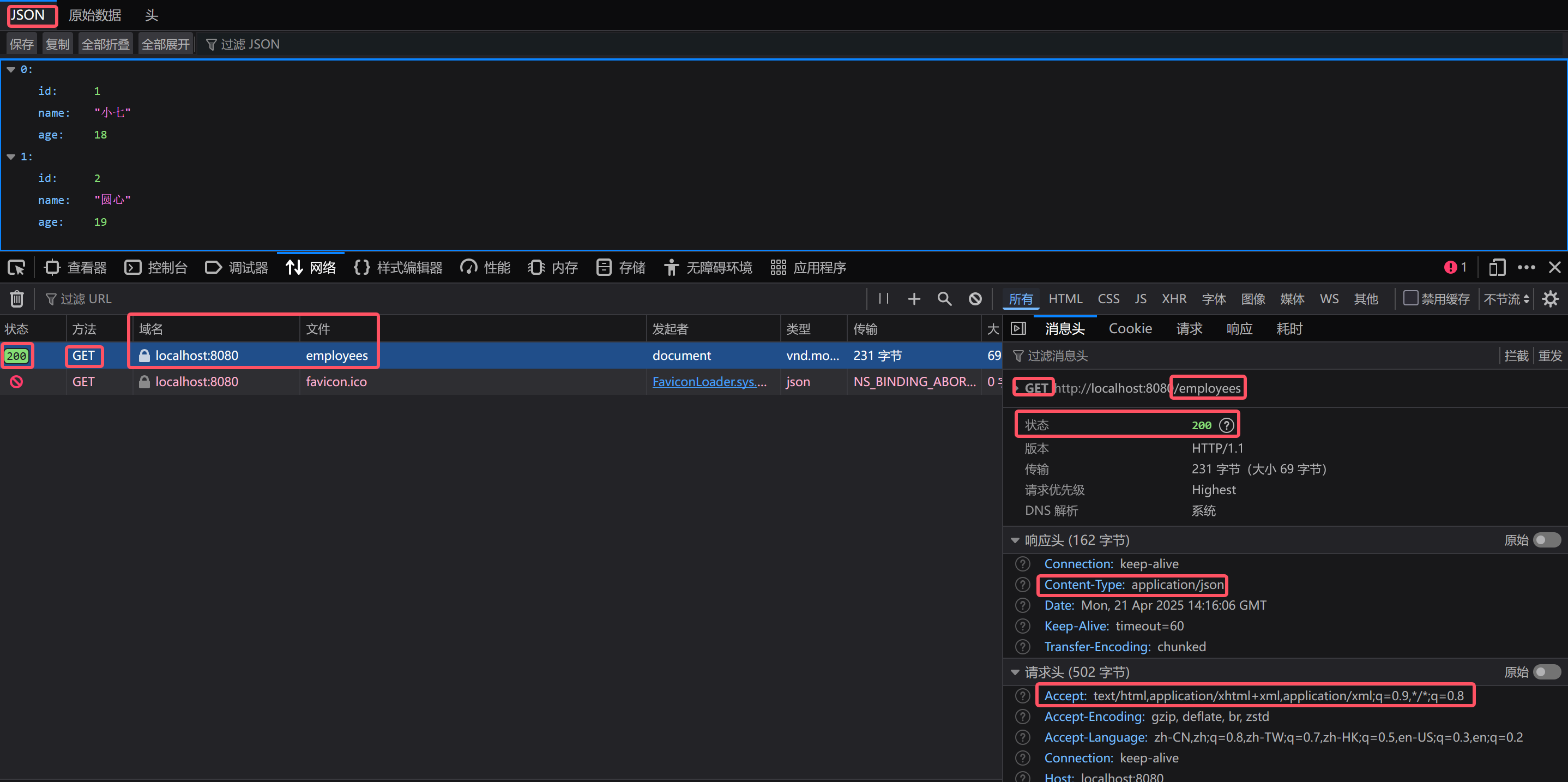Image resolution: width=1568 pixels, height=782 pixels.
Task: Collapse the 响应头 section
Action: click(x=1015, y=540)
